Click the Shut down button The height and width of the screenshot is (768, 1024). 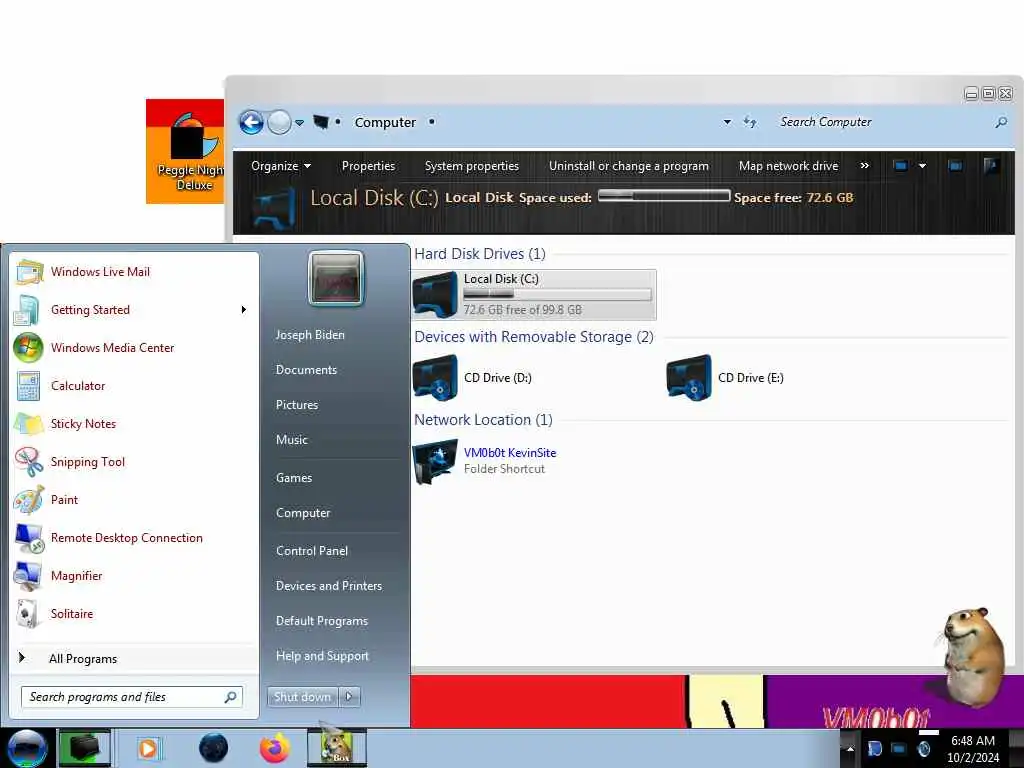302,697
